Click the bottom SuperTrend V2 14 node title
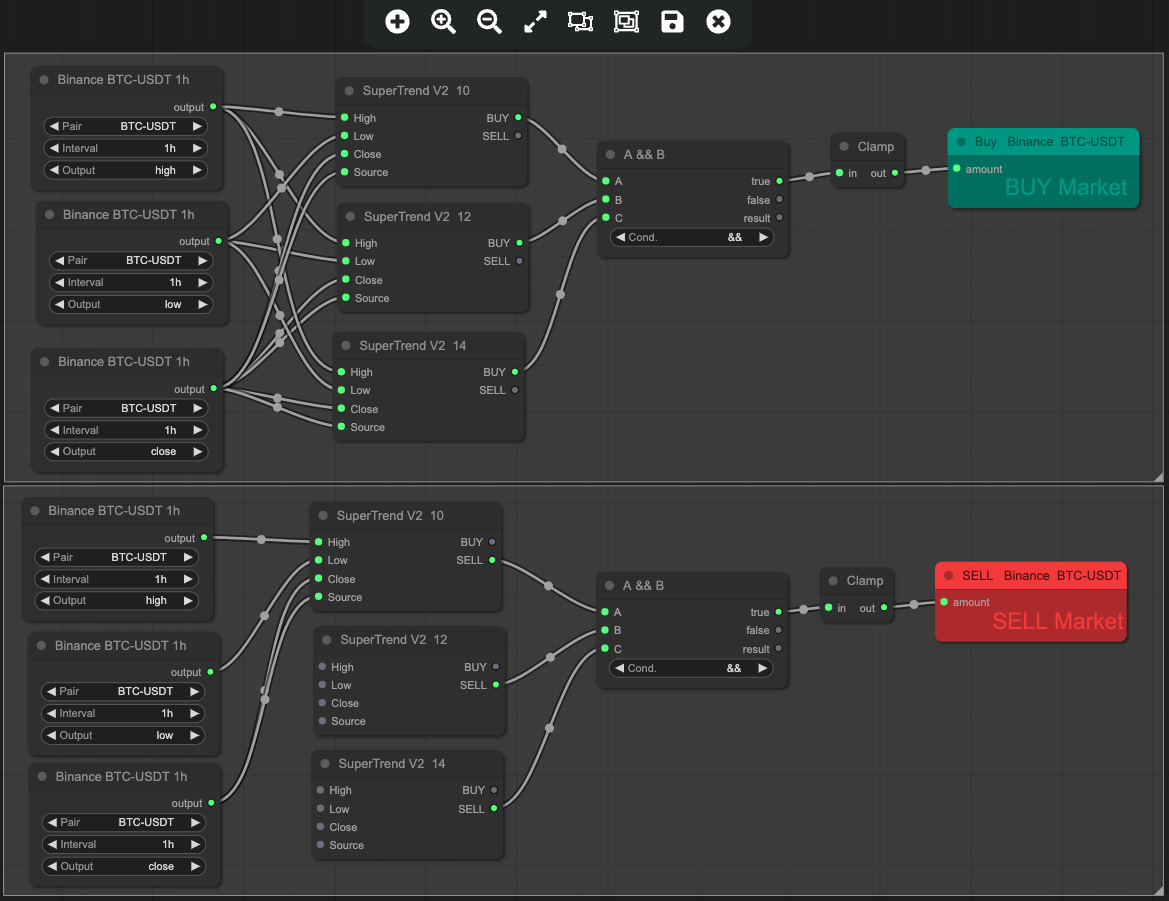Screen dimensions: 1169x901 click(391, 764)
